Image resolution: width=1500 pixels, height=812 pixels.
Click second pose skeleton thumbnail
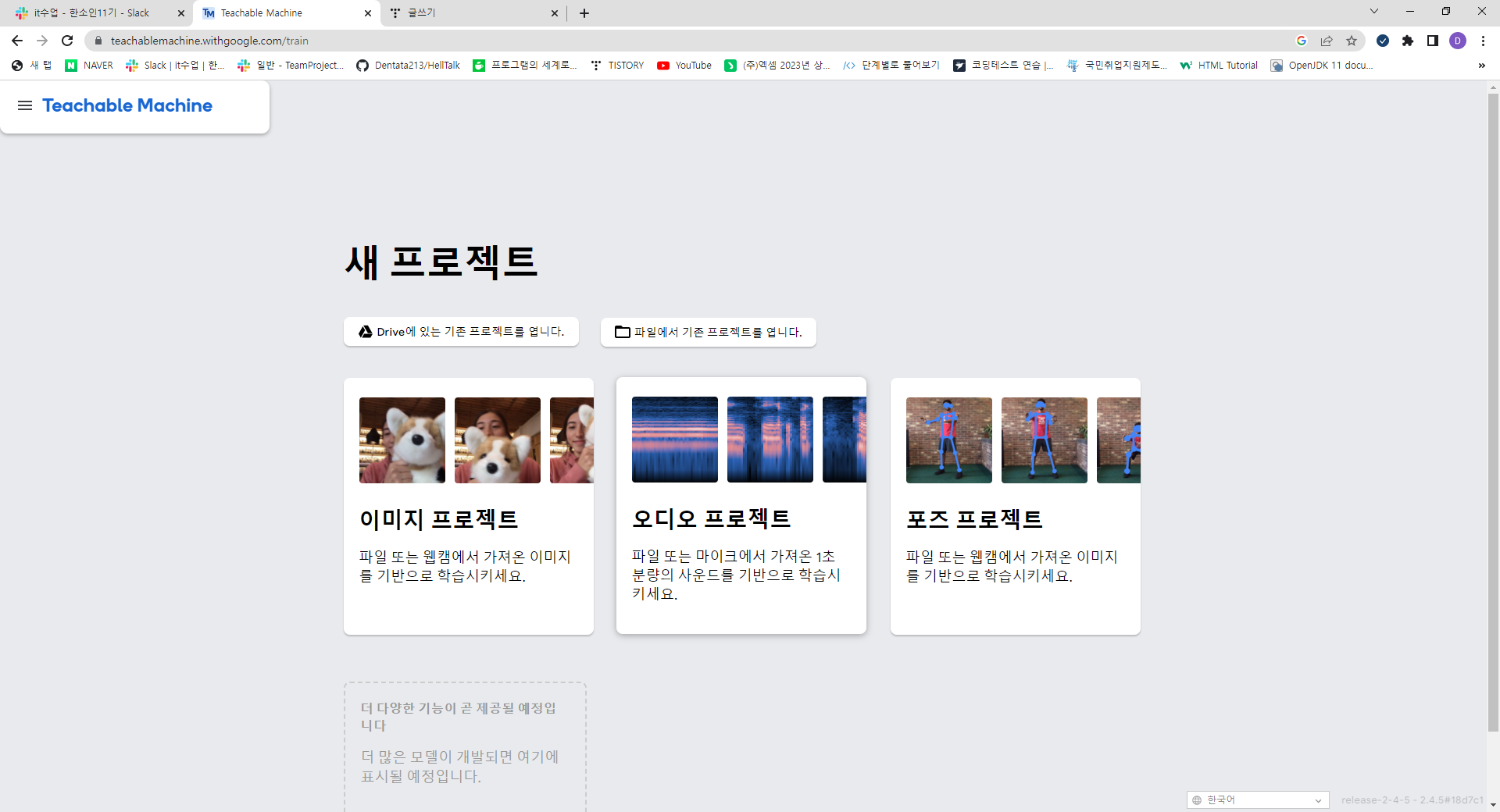tap(1045, 440)
